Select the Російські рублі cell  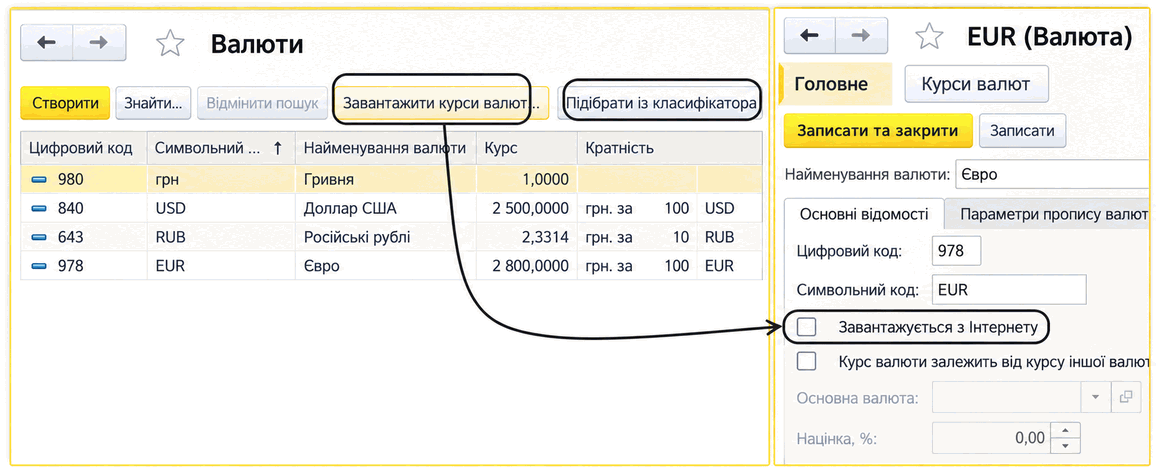[x=386, y=237]
